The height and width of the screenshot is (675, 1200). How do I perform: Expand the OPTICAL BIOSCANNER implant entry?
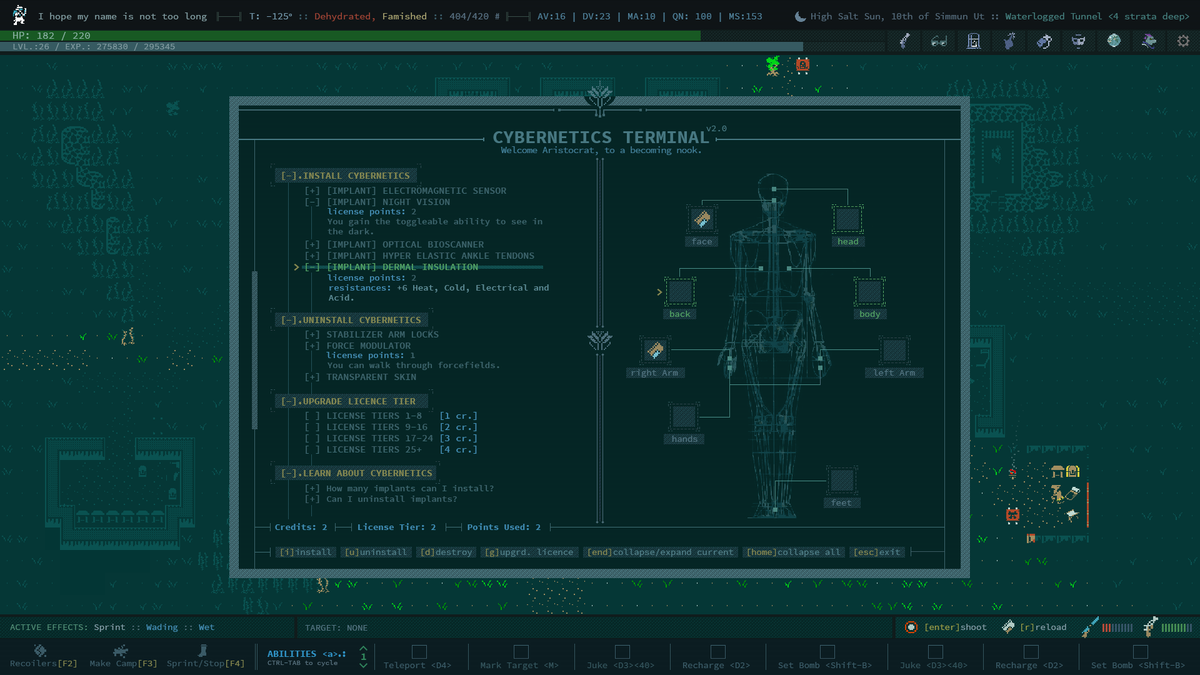(312, 245)
